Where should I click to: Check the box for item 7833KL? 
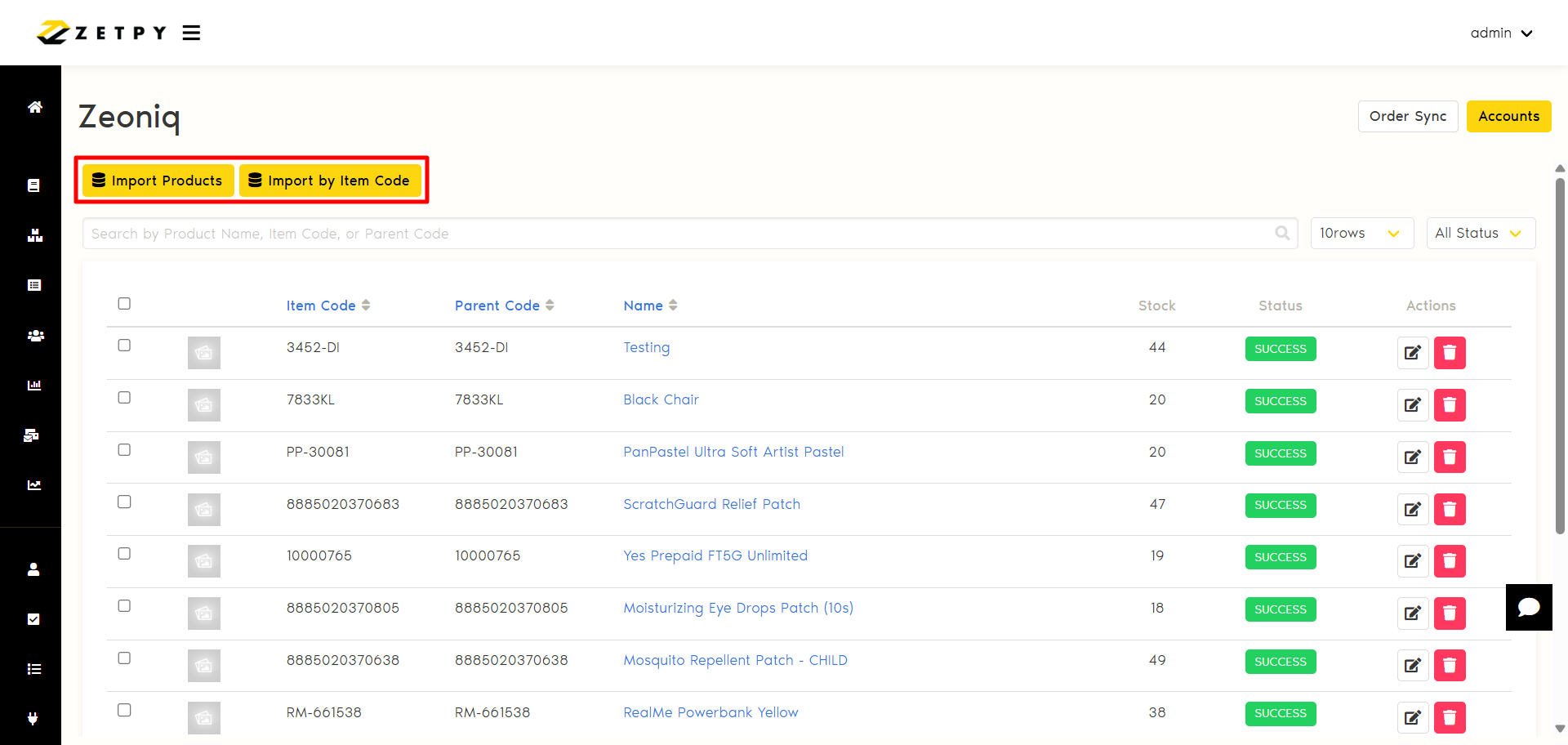coord(124,397)
